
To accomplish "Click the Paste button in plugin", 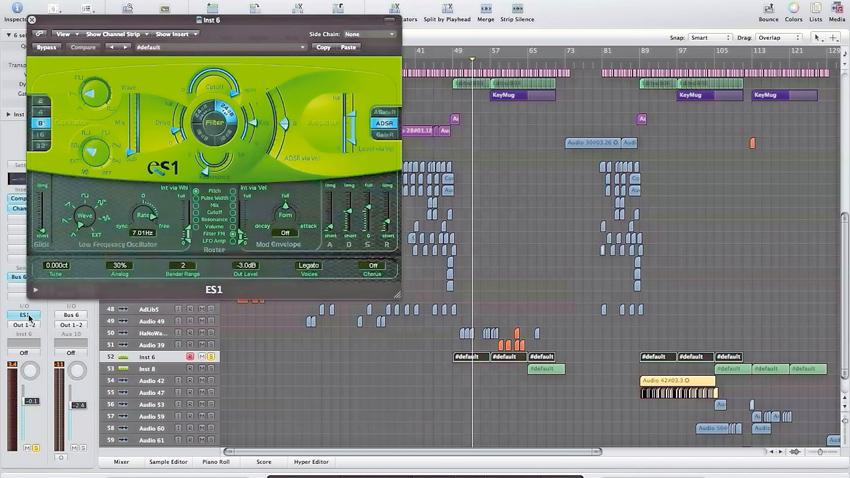I will coord(348,47).
